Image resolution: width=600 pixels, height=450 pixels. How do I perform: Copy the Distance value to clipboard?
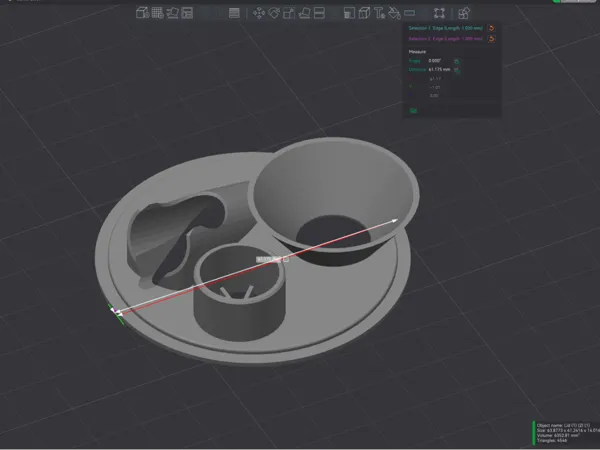(x=457, y=70)
